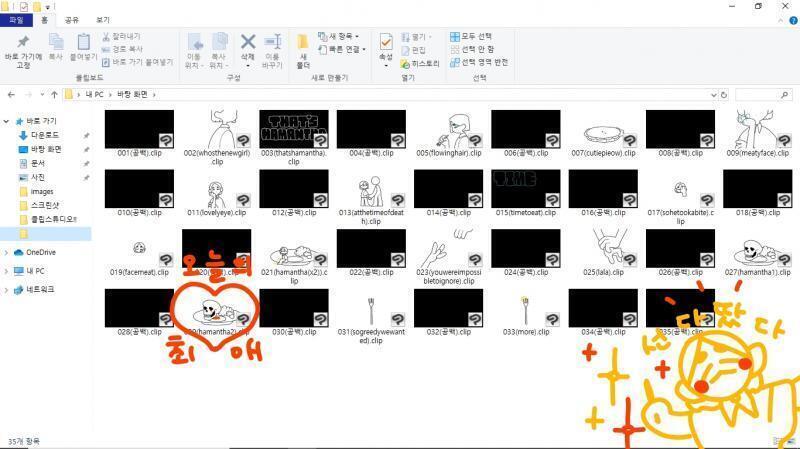Click the Move to (이동 위치) icon
The width and height of the screenshot is (800, 449).
click(194, 42)
